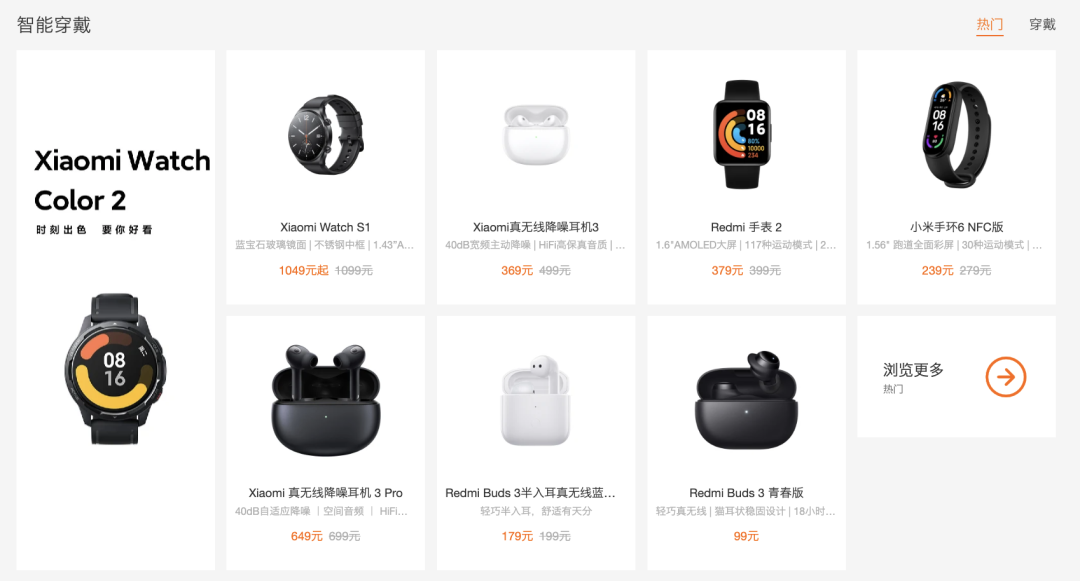Screen dimensions: 1080x581
Task: Click the 1049元起 price on Watch S1
Action: click(304, 271)
